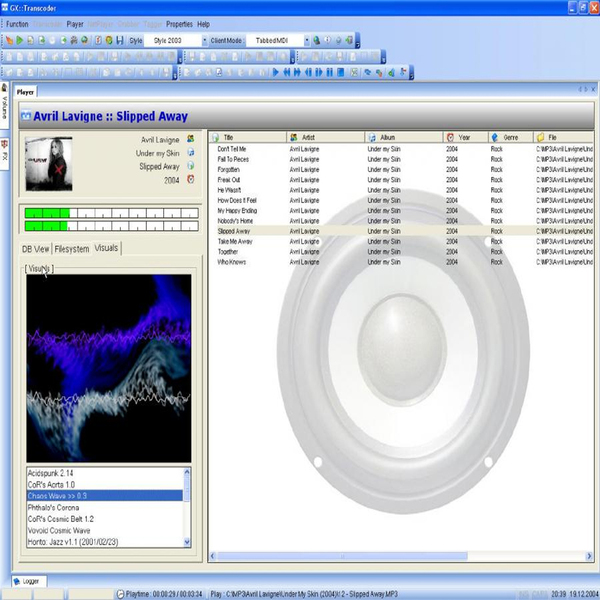This screenshot has width=600, height=600.
Task: Click the green play arrow in top toolbar
Action: point(20,40)
